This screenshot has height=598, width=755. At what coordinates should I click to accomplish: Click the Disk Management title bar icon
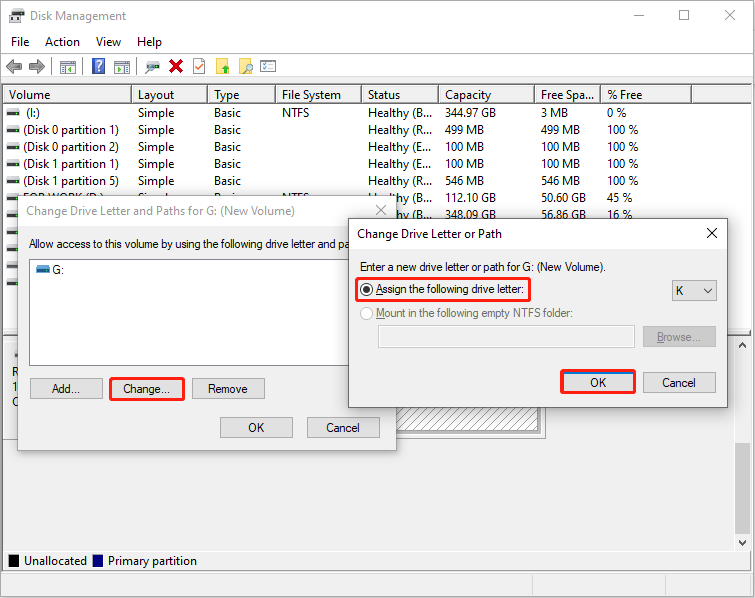click(x=16, y=15)
